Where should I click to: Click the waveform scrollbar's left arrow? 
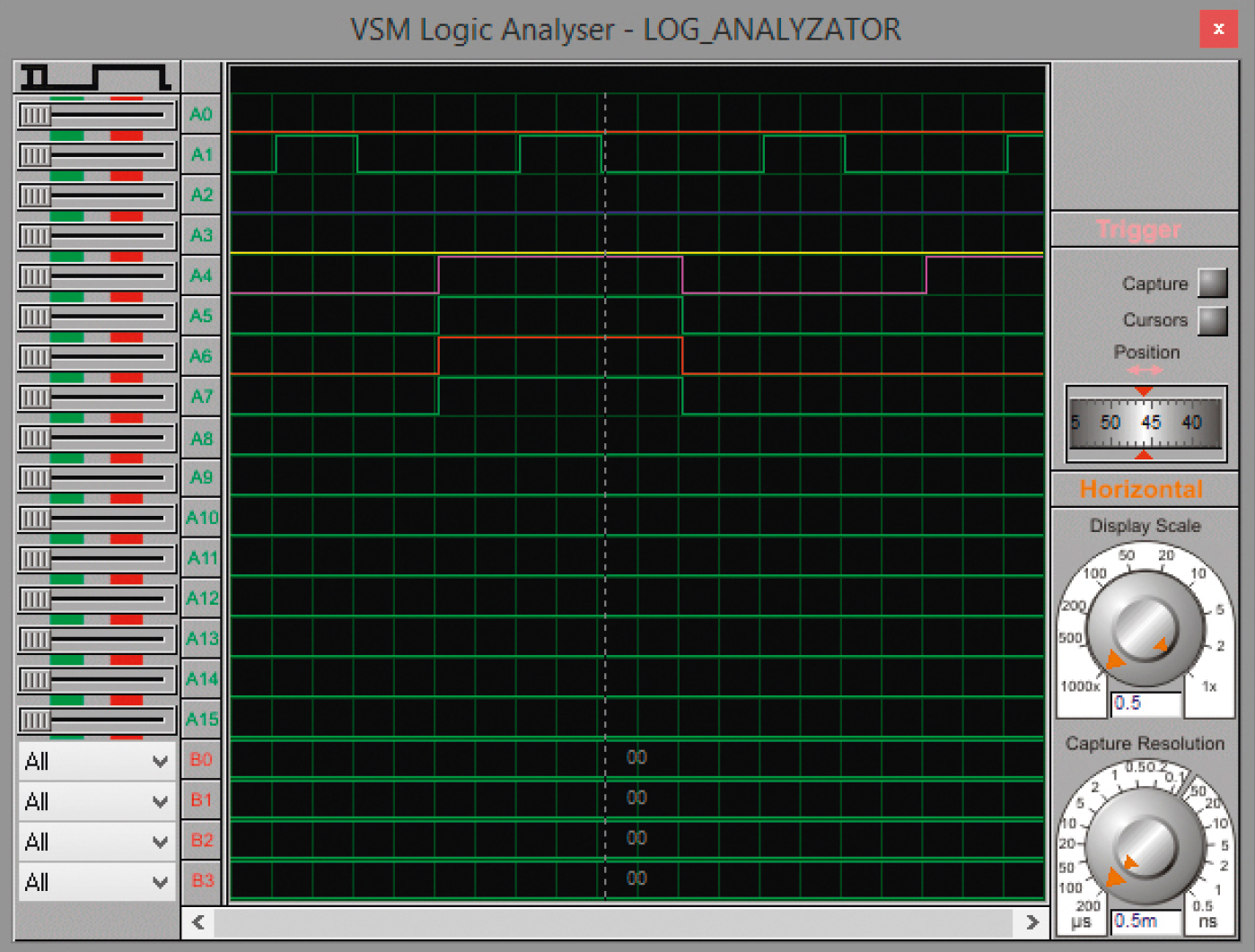tap(198, 922)
